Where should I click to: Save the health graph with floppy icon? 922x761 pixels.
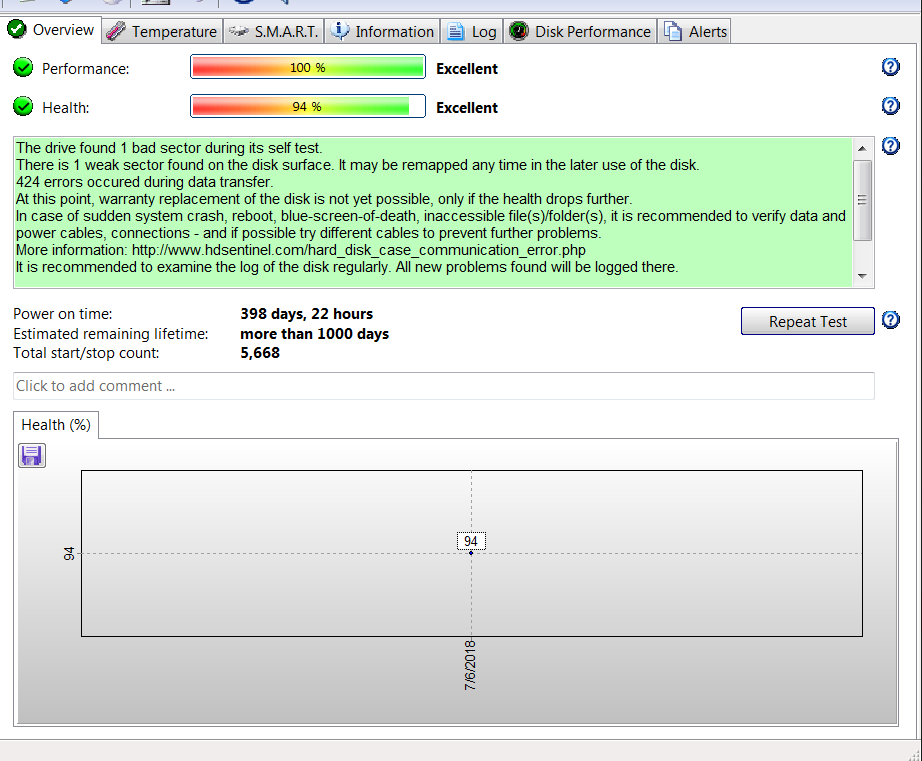tap(32, 456)
